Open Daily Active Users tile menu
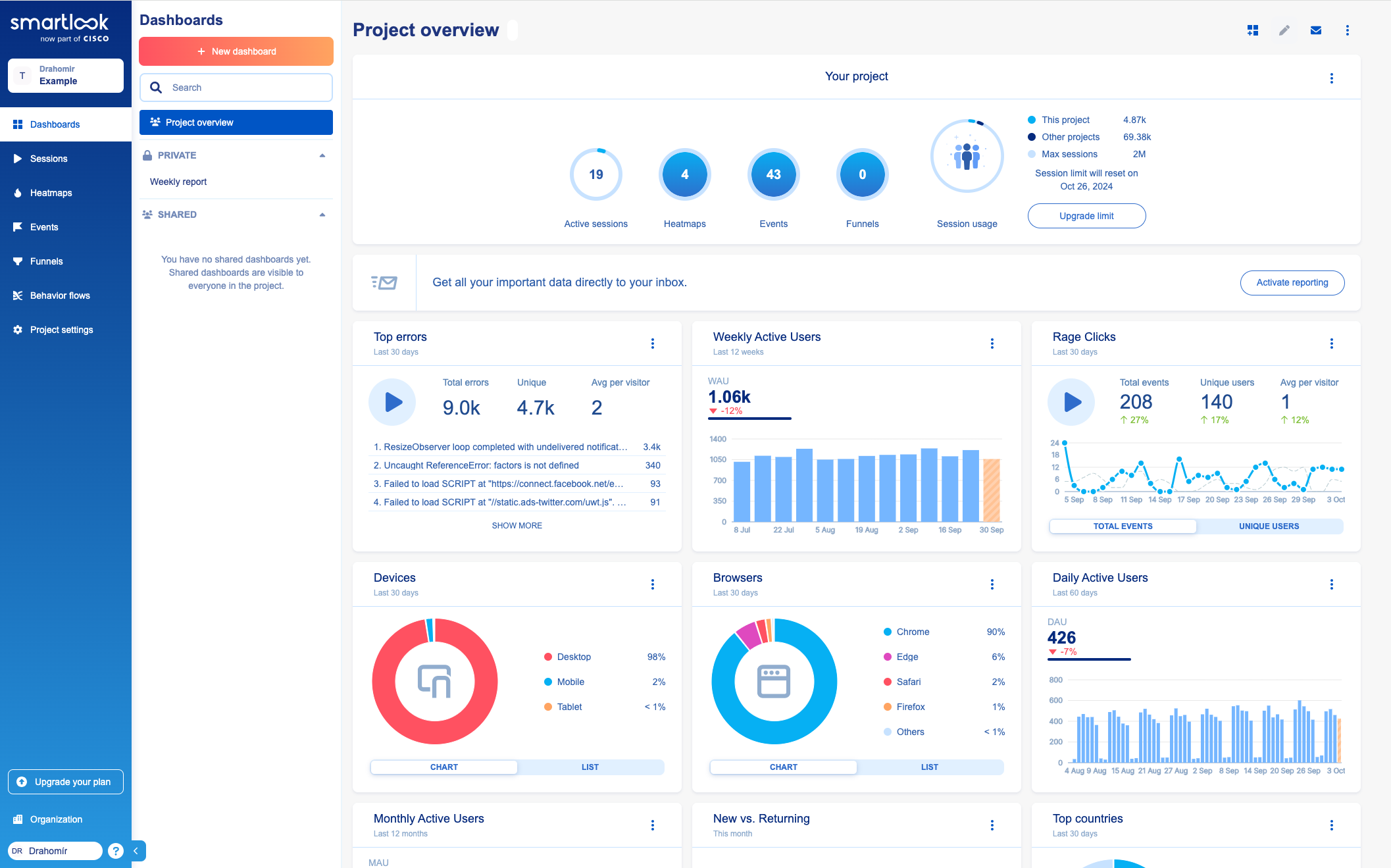1391x868 pixels. (x=1332, y=584)
